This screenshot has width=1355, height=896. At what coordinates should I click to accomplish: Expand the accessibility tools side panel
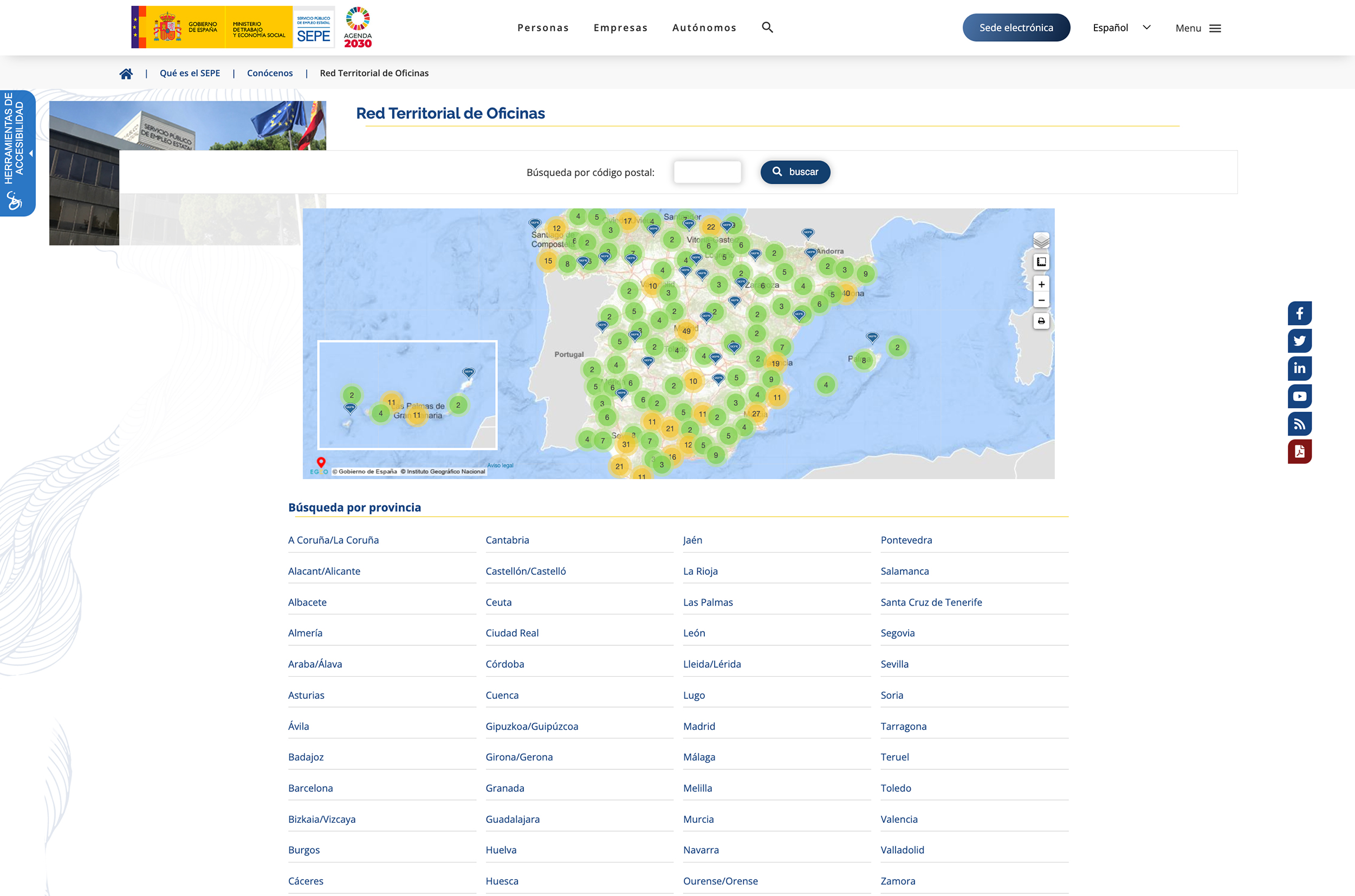(x=18, y=153)
